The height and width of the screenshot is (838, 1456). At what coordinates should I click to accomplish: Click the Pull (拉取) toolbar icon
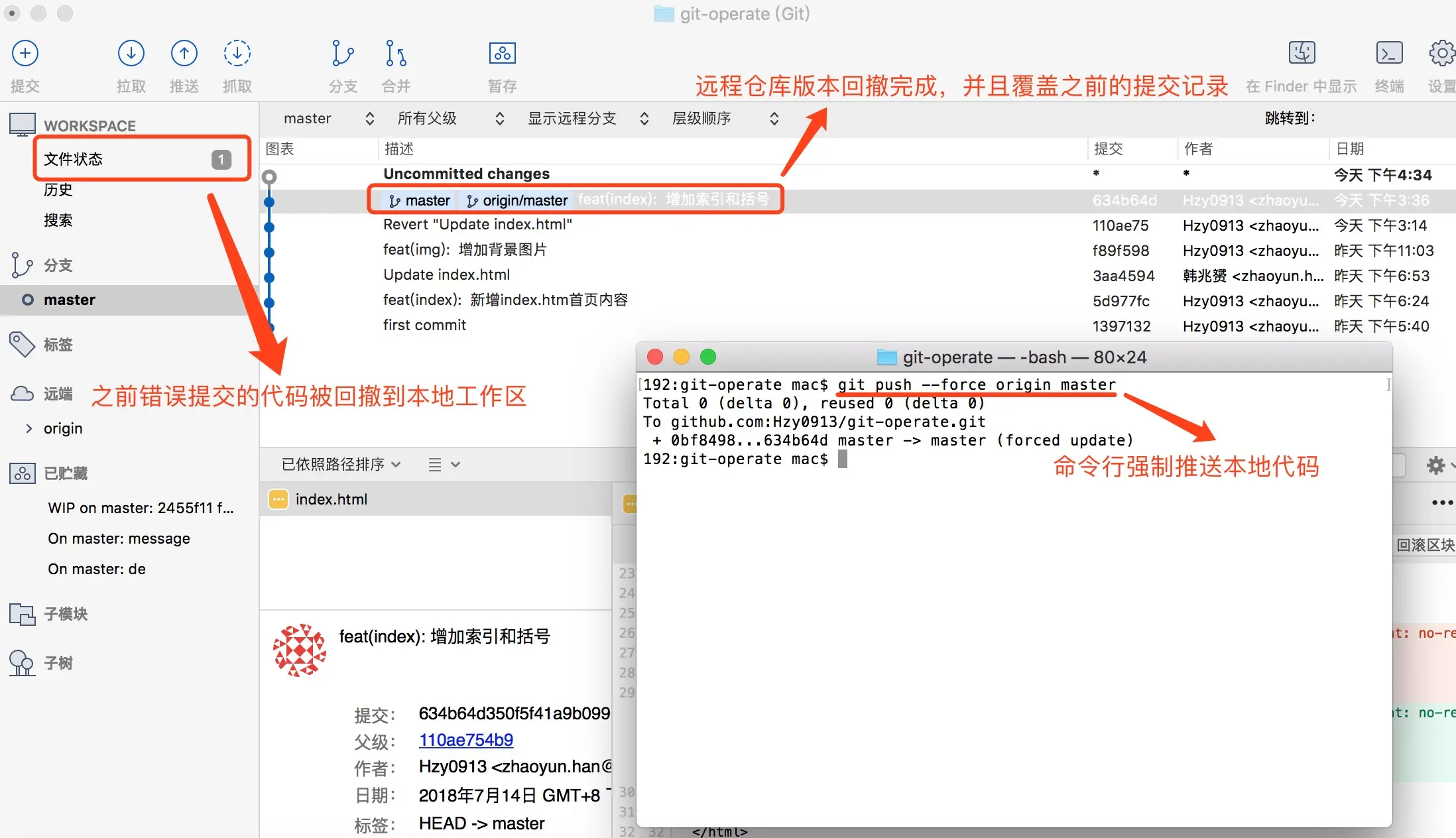pos(131,54)
